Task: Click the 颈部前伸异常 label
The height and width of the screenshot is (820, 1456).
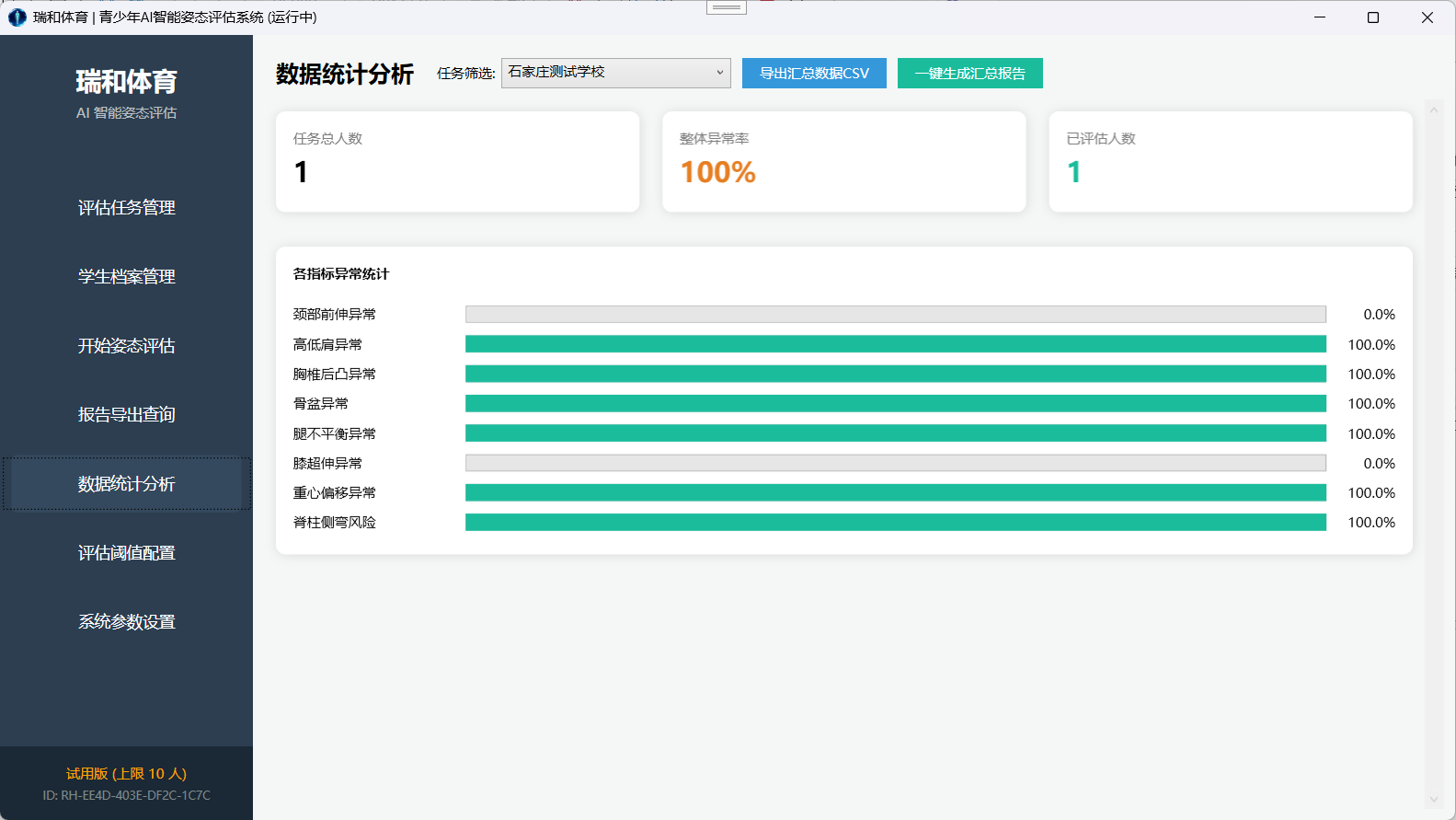Action: pos(335,315)
